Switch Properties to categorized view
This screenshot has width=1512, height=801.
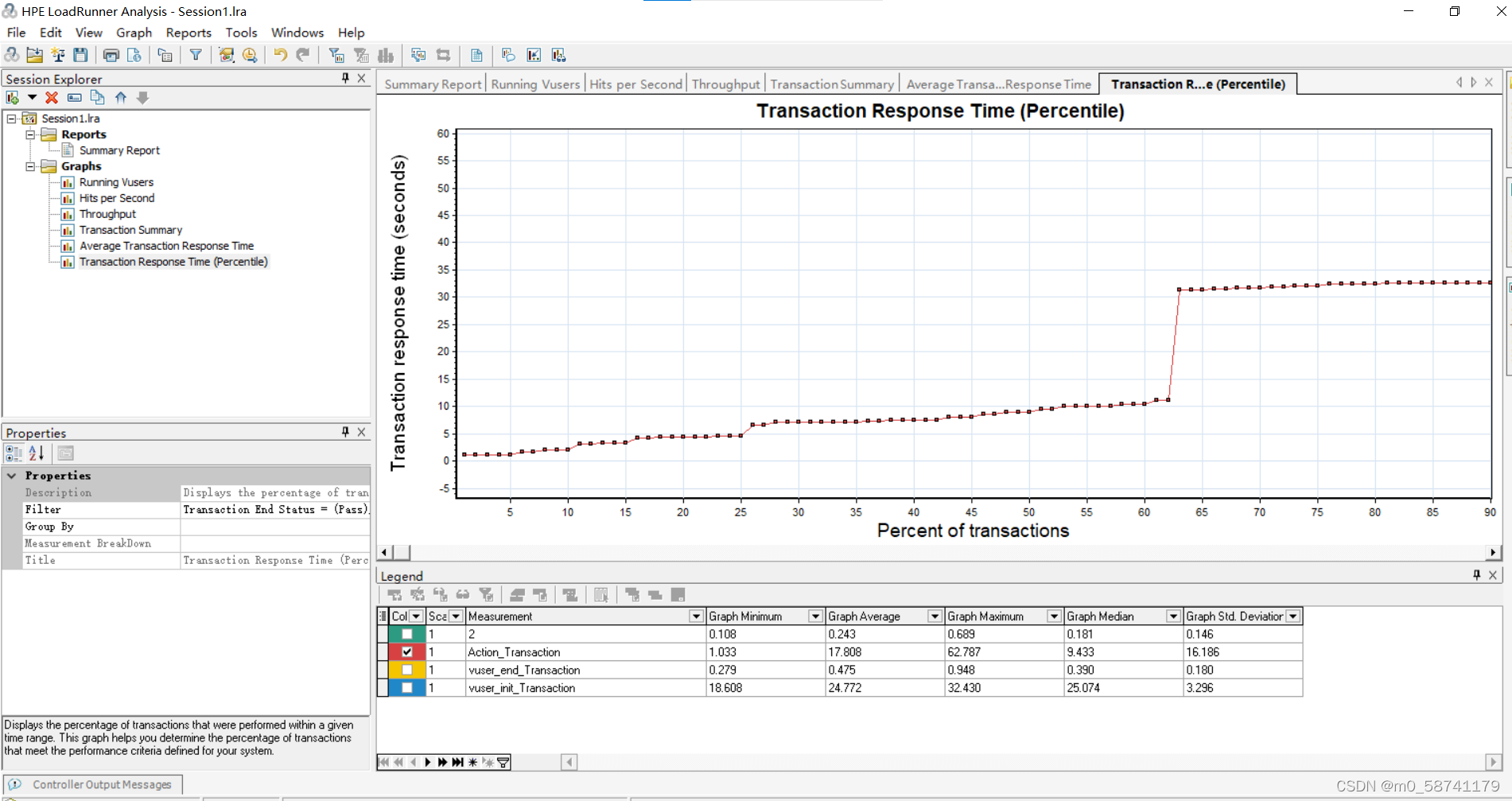[14, 453]
